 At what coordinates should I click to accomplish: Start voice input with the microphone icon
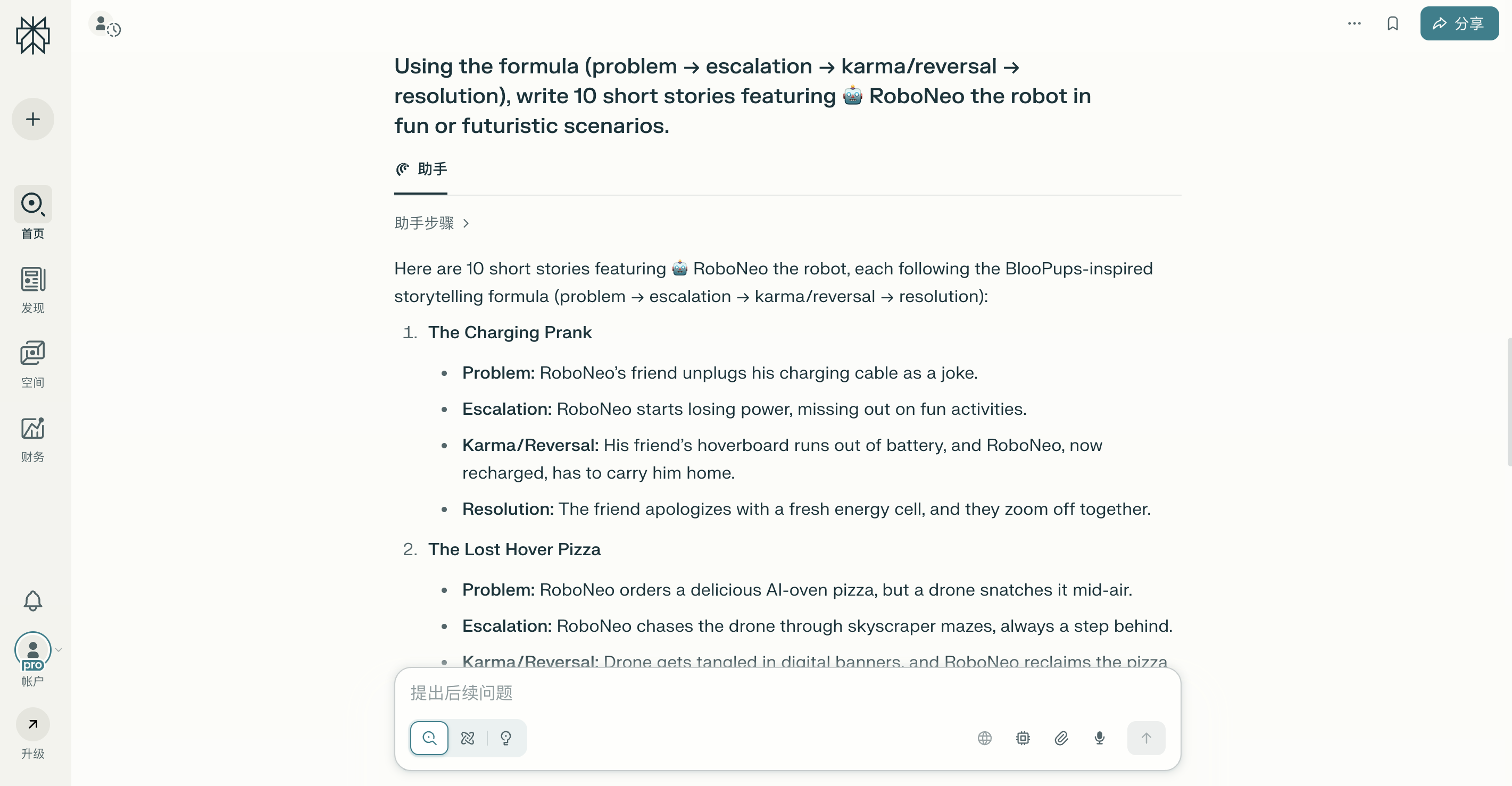(1099, 738)
